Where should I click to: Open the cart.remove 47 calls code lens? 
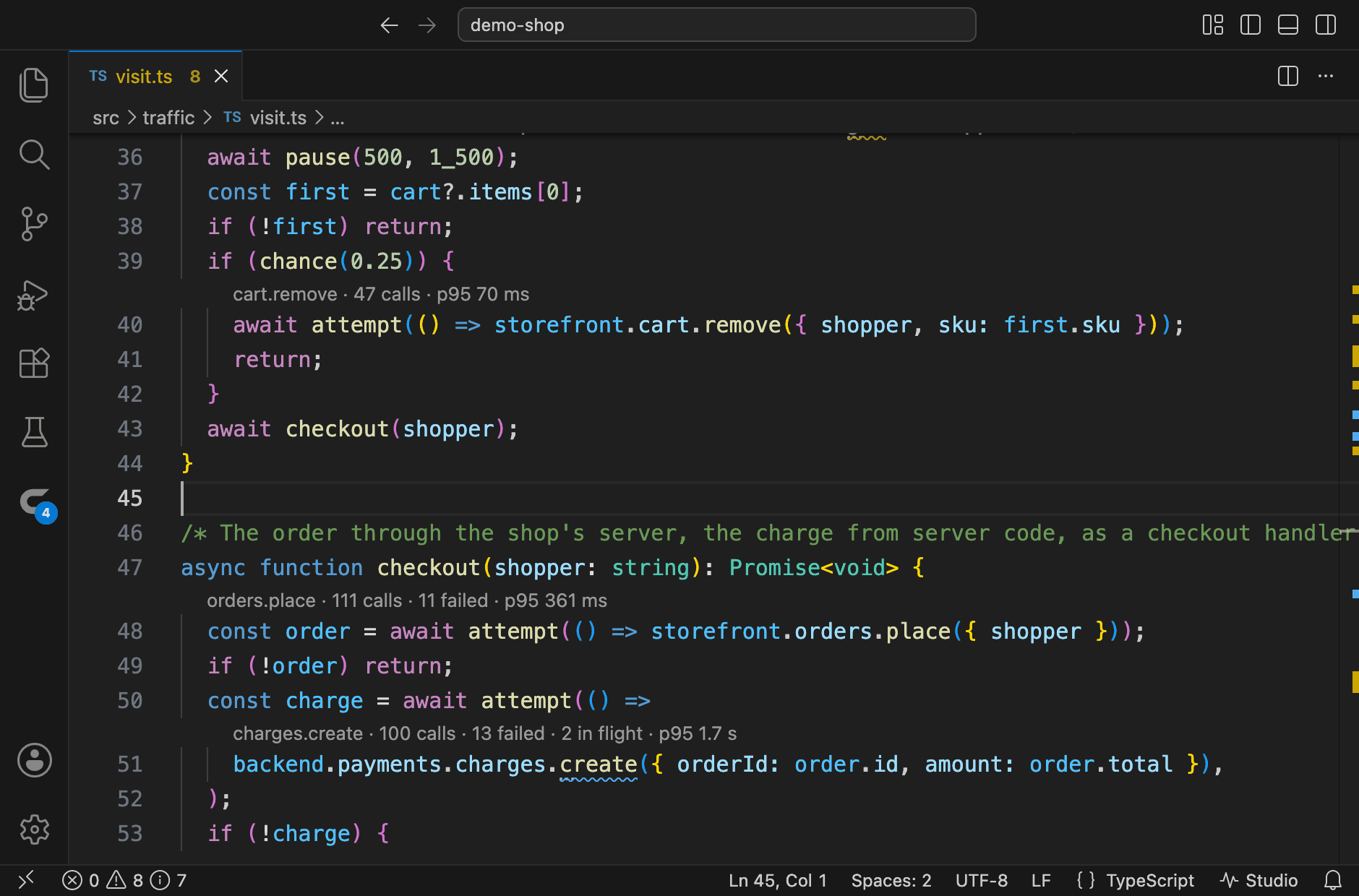coord(381,294)
